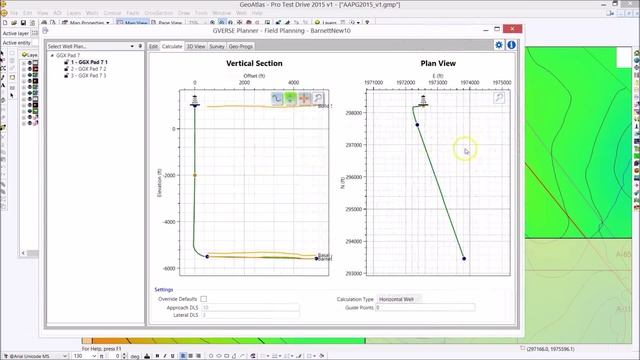This screenshot has width=640, height=360.
Task: Open Tools menu in GeoAtlas
Action: (x=201, y=13)
